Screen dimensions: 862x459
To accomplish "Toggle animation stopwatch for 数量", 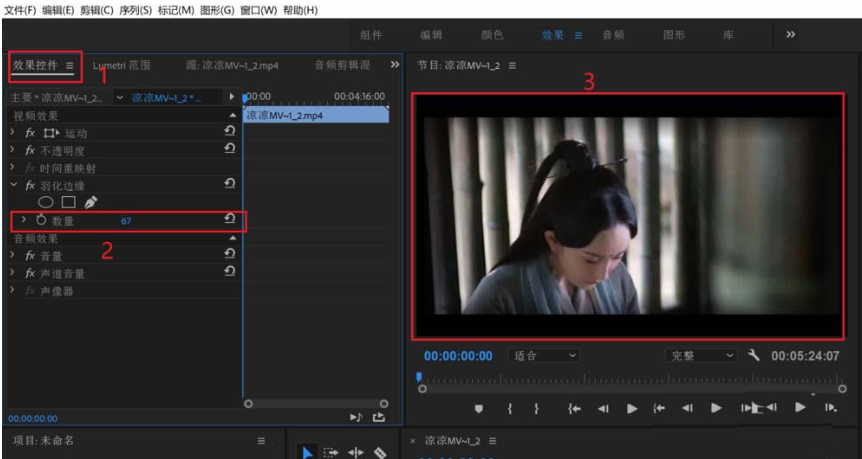I will pos(41,220).
